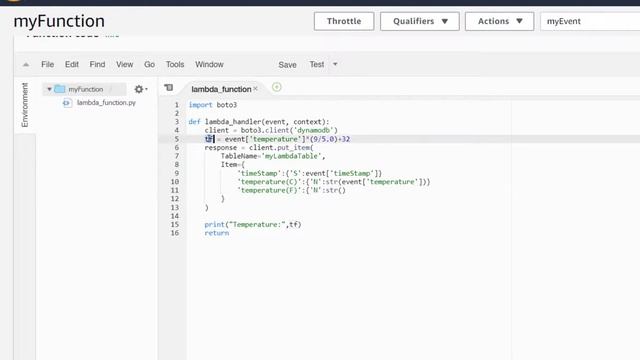The image size is (640, 360).
Task: Collapse the myFunction folder tree arrow
Action: click(49, 89)
